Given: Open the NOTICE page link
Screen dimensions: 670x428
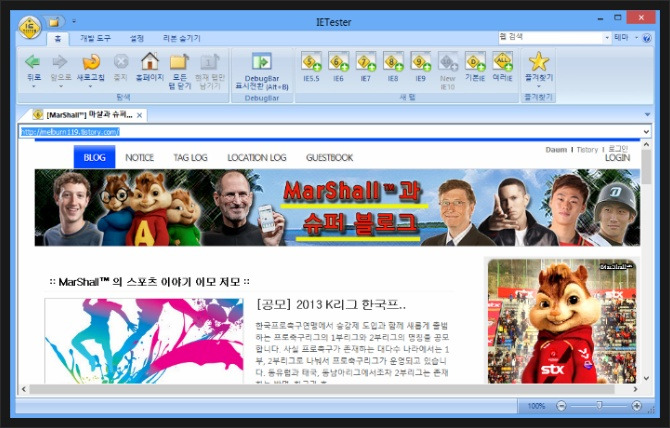Looking at the screenshot, I should 139,158.
